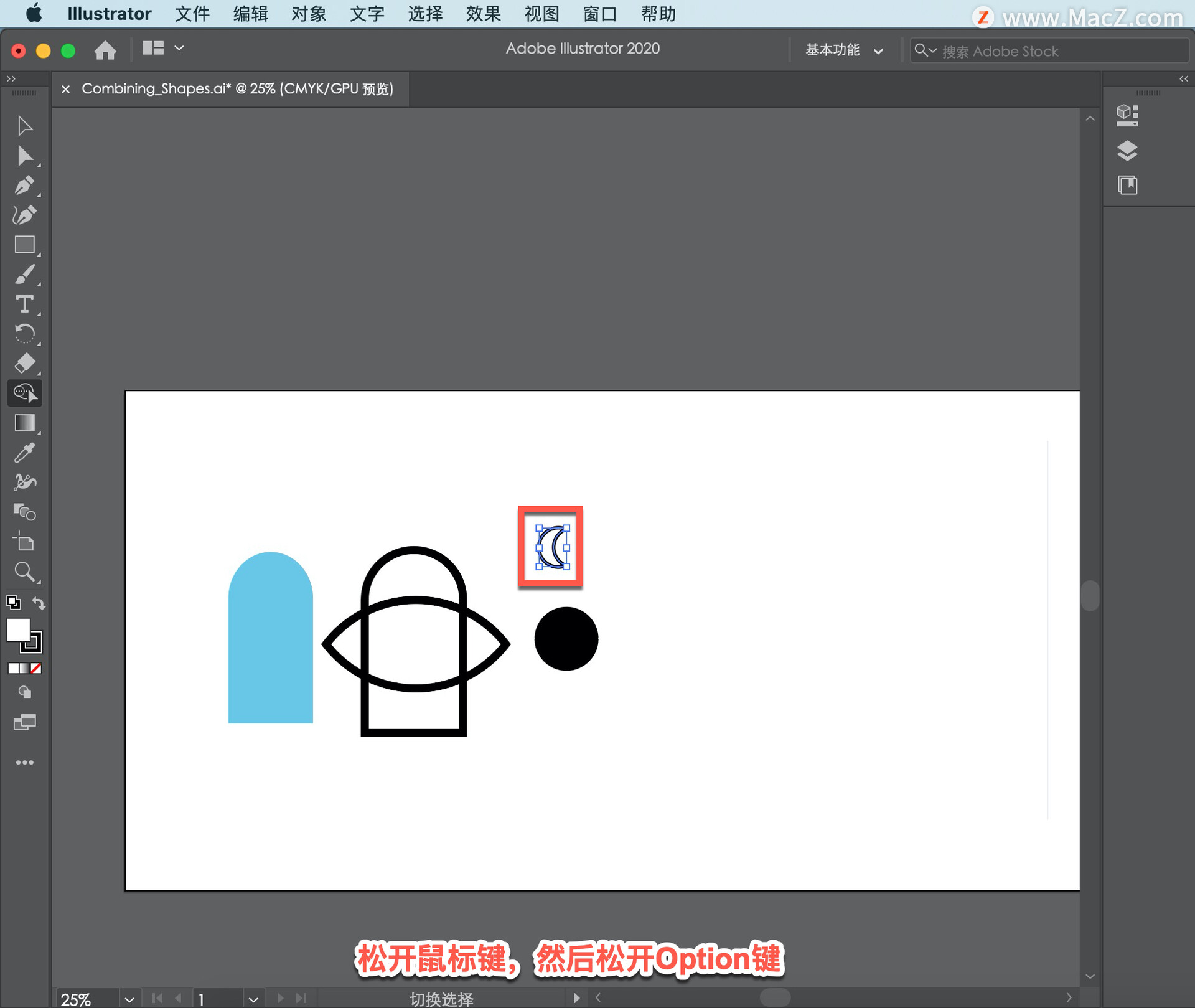Viewport: 1195px width, 1008px height.
Task: Select the Type tool
Action: tap(24, 304)
